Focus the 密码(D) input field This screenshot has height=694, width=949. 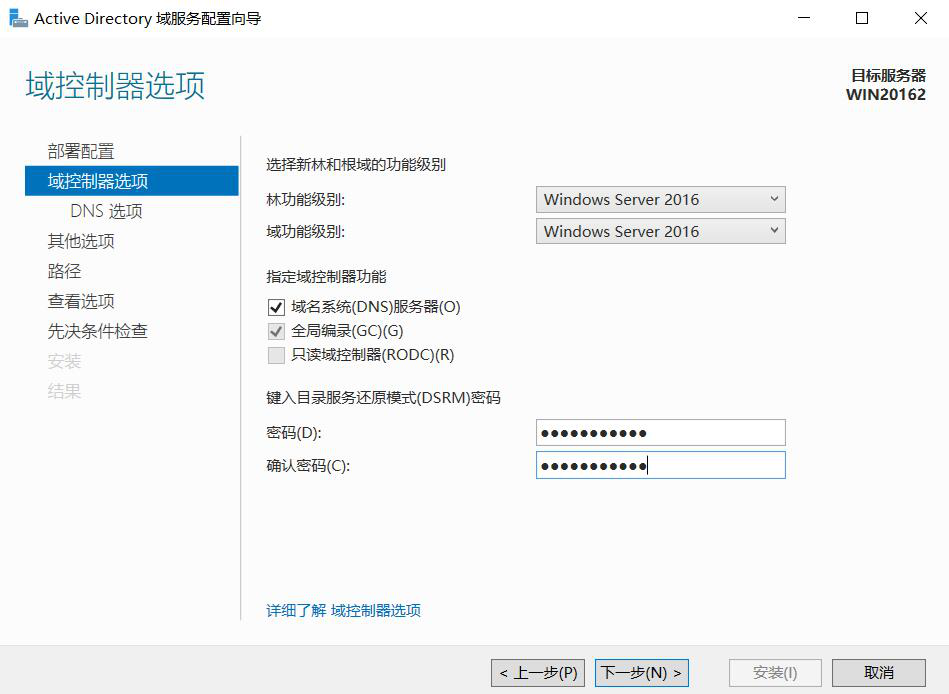pos(660,433)
